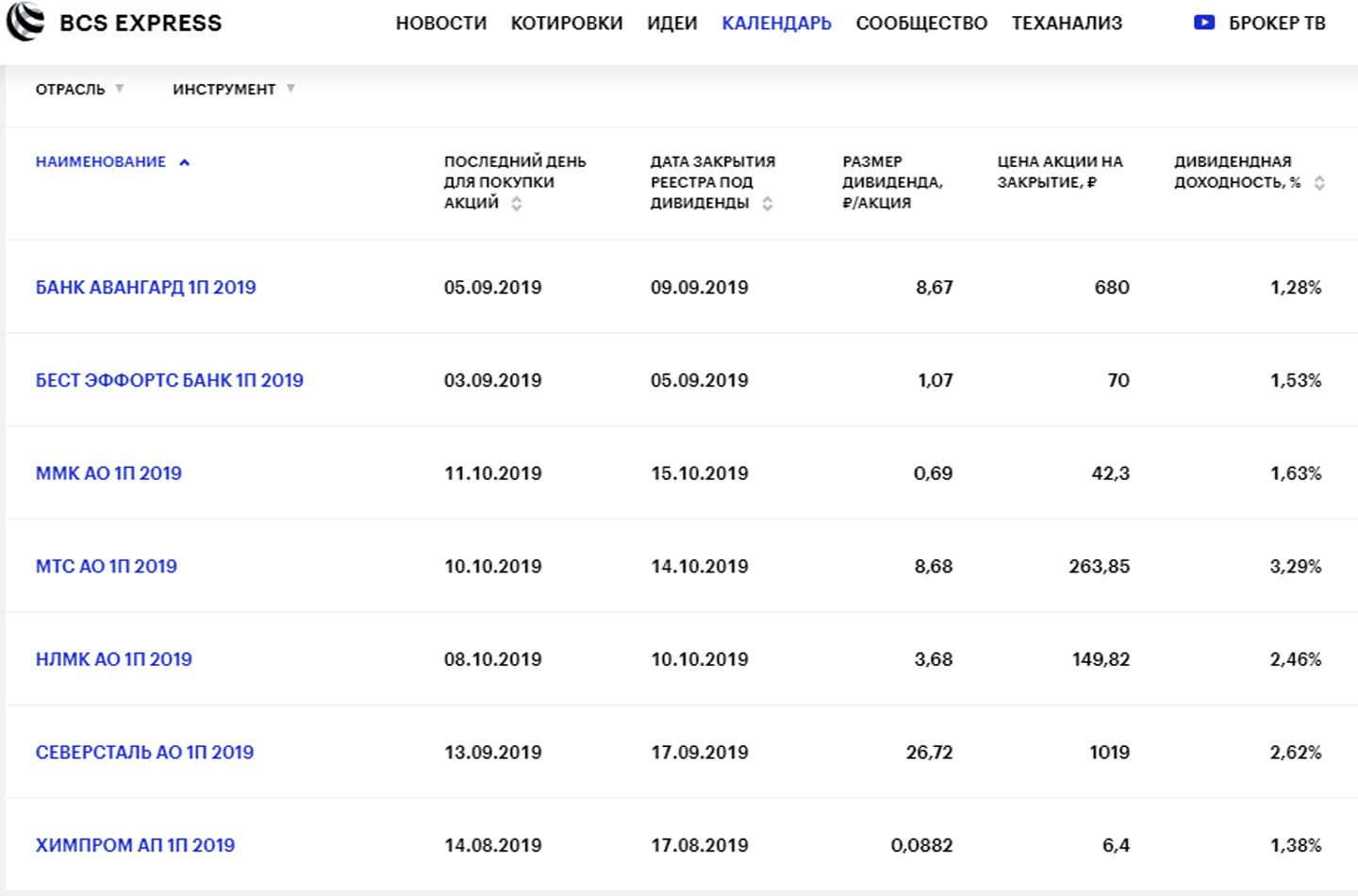The height and width of the screenshot is (896, 1358).
Task: Select last purchase date 05.09.2019
Action: point(493,287)
